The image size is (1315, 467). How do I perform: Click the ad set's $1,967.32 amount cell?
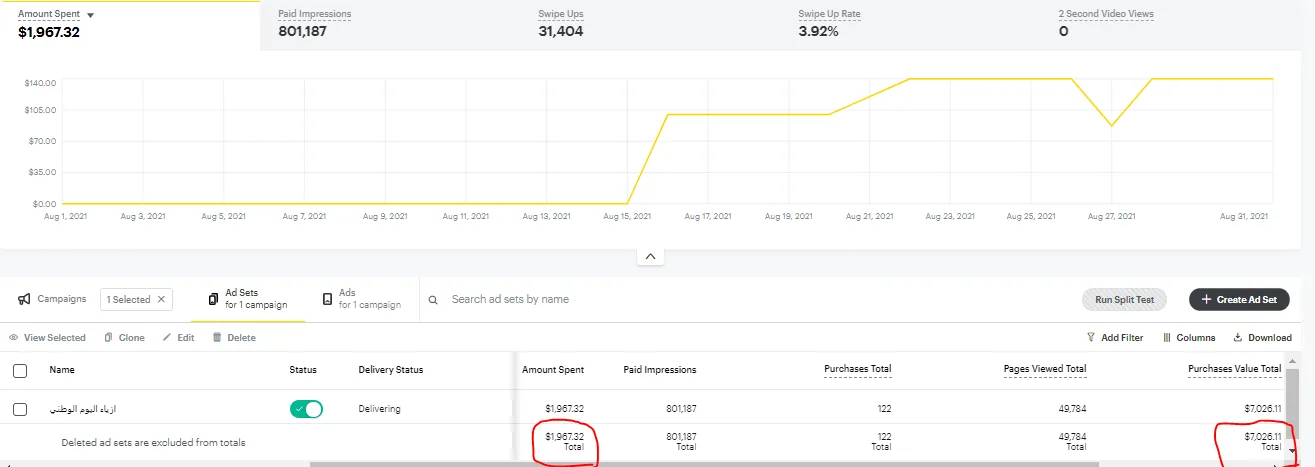tap(565, 409)
